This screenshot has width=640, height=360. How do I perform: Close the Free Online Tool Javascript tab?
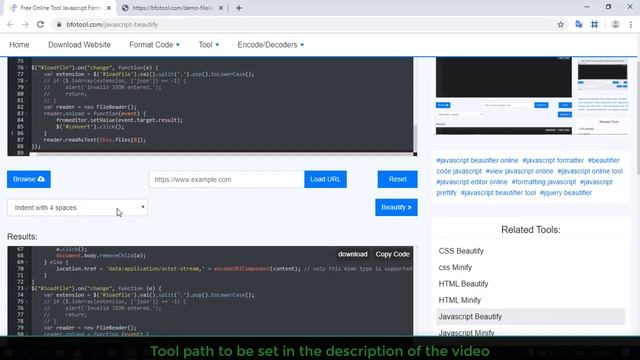109,8
